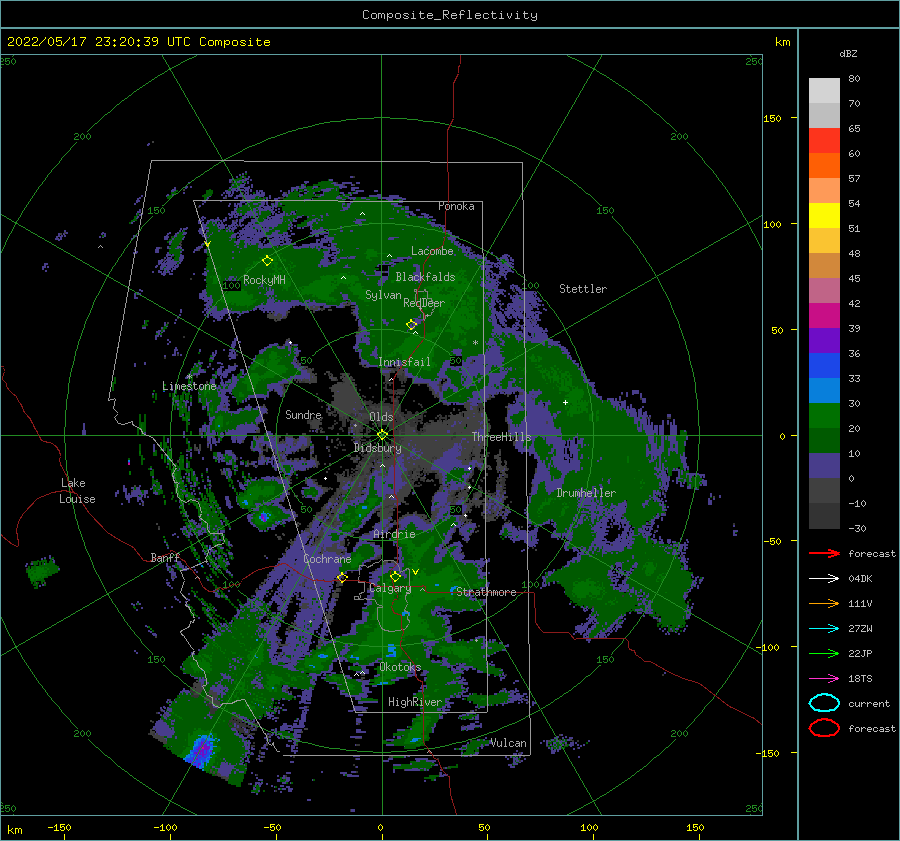The image size is (900, 841).
Task: Click the Airdrie city label
Action: tap(394, 534)
